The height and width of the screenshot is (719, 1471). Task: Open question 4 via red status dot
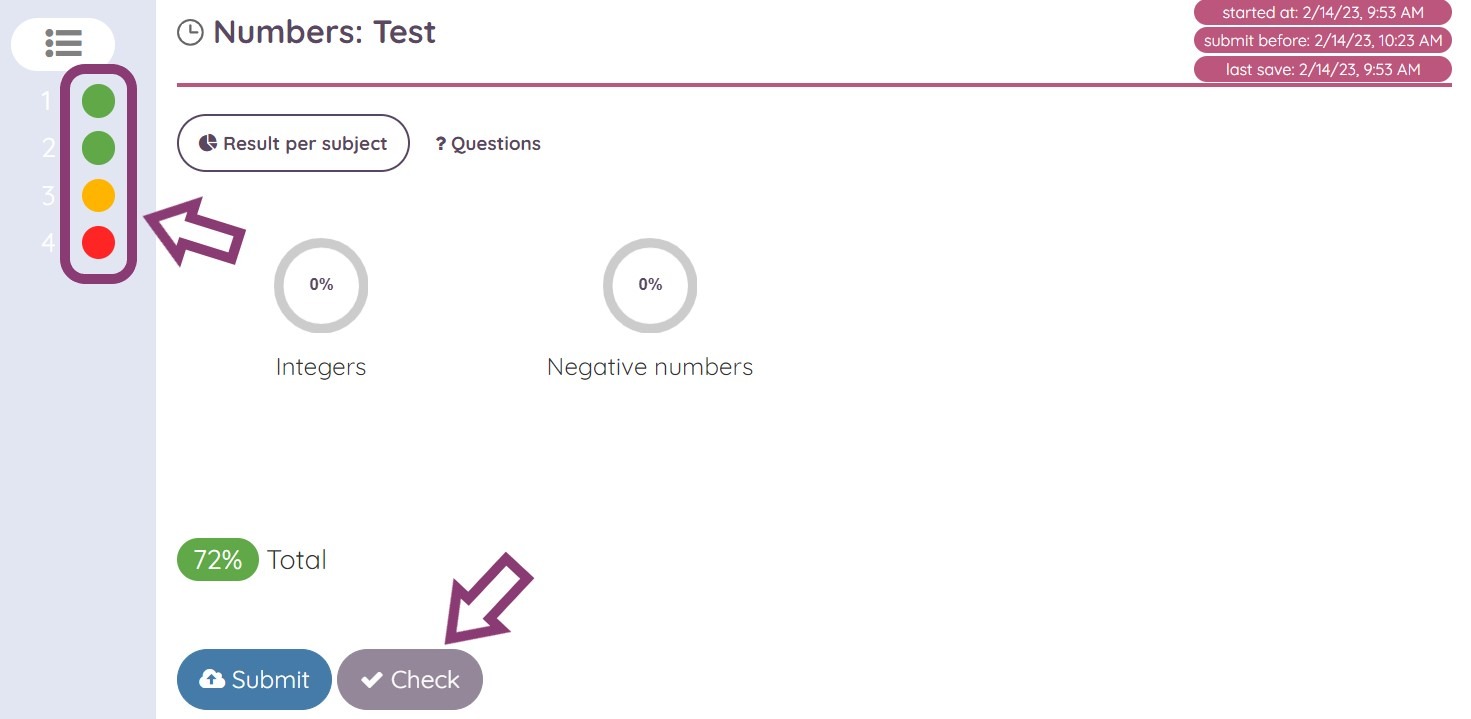point(97,242)
